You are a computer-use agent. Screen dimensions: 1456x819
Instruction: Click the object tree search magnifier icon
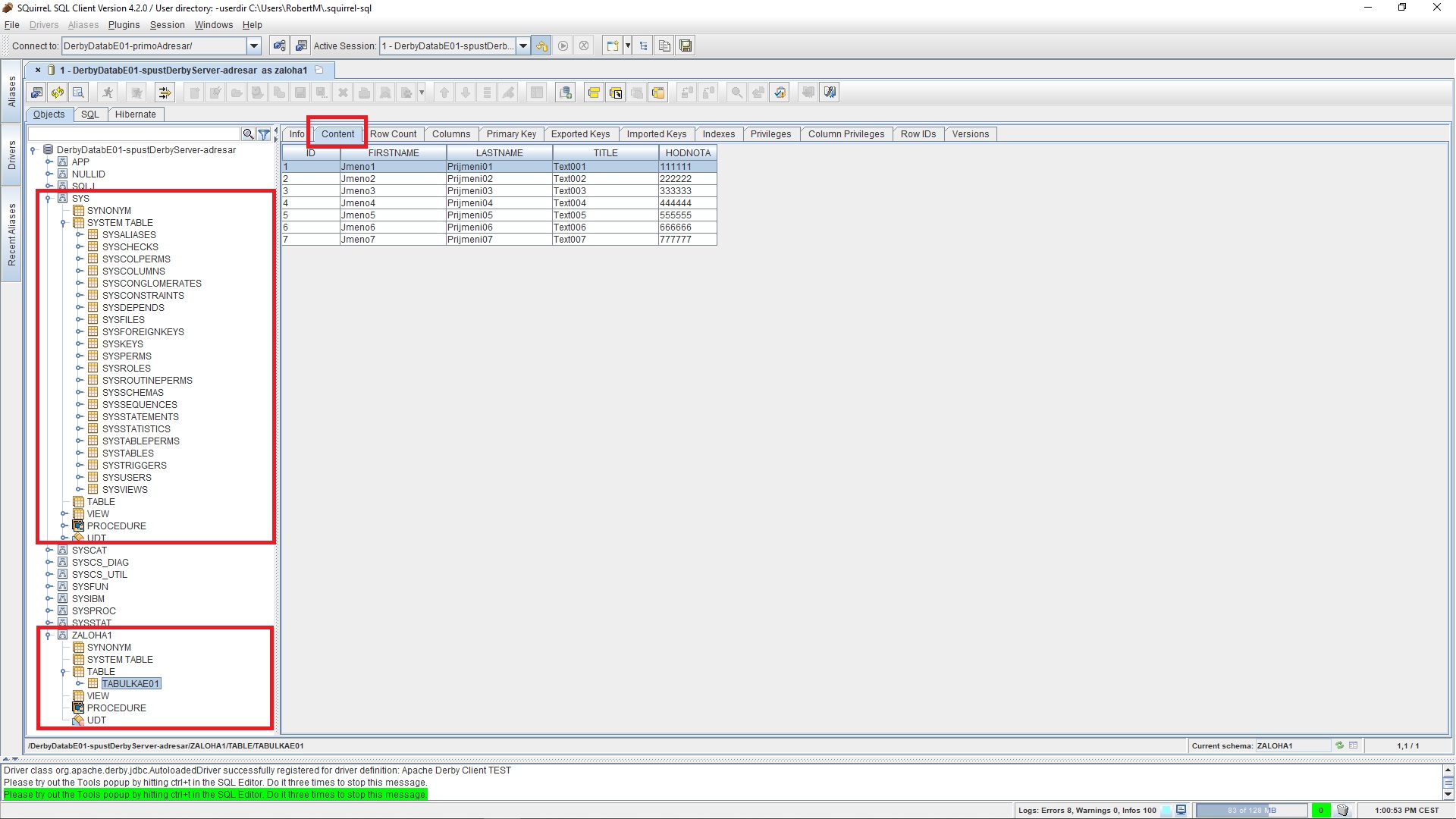[x=248, y=134]
